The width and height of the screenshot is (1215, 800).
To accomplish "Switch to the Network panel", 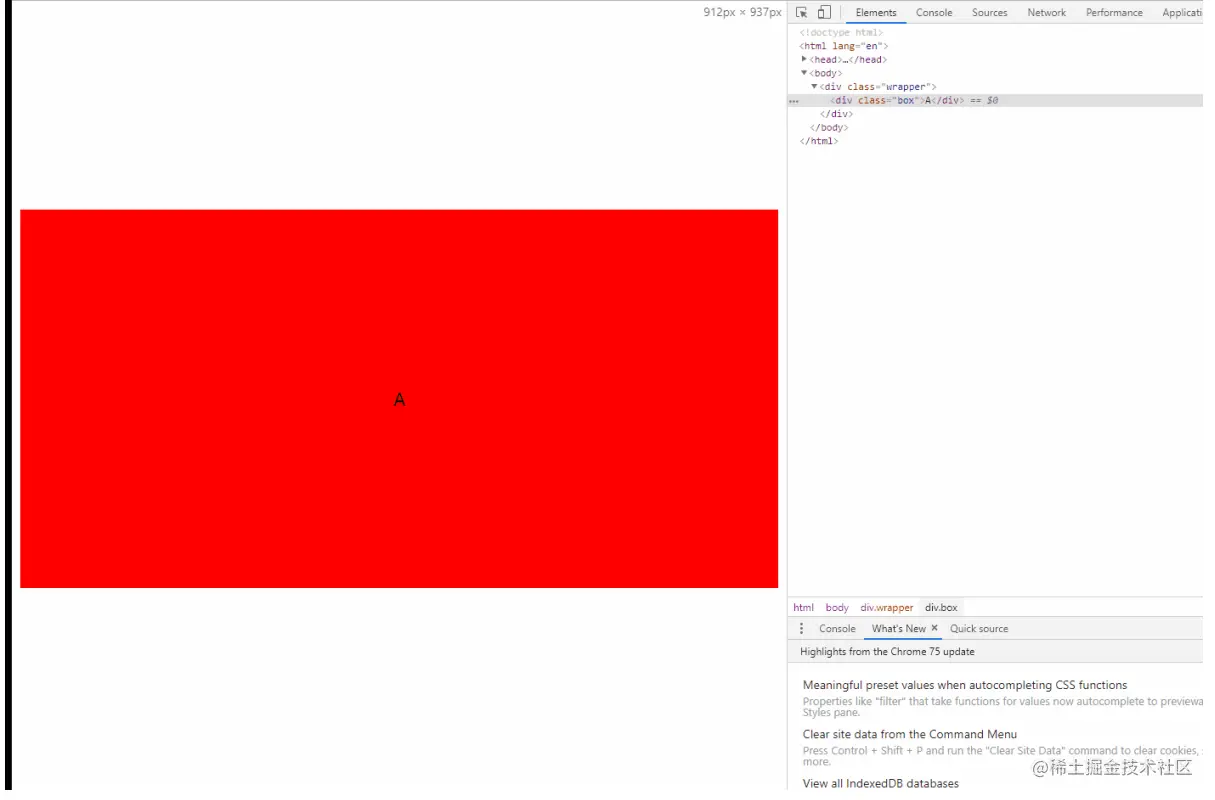I will (x=1046, y=12).
